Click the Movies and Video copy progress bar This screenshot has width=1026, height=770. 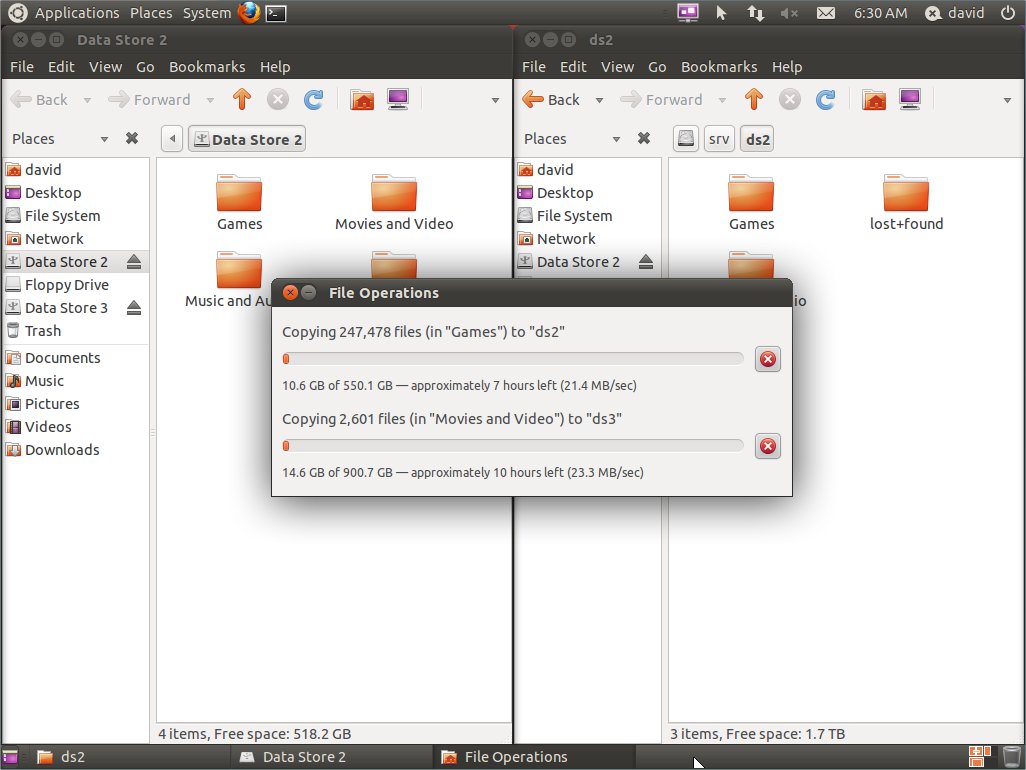(513, 446)
